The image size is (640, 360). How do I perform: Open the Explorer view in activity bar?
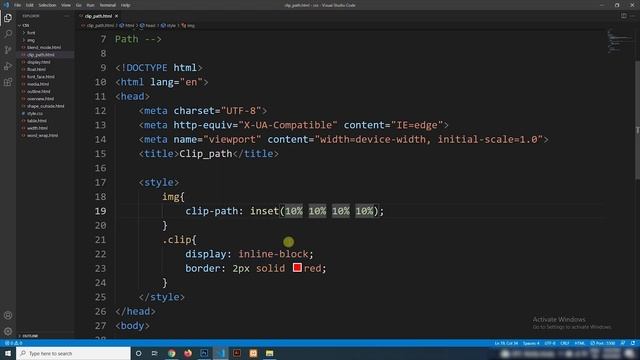(x=8, y=18)
